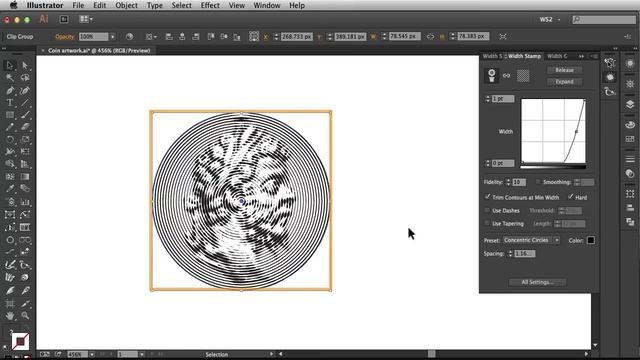Select the Pencil tool
Screen dimensions: 640x360
click(10, 127)
